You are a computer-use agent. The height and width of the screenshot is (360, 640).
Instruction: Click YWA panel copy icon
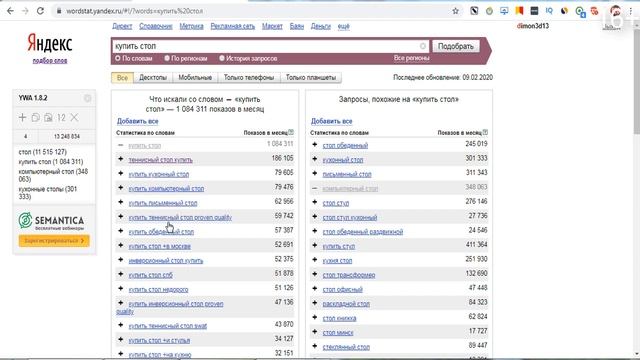(36, 118)
